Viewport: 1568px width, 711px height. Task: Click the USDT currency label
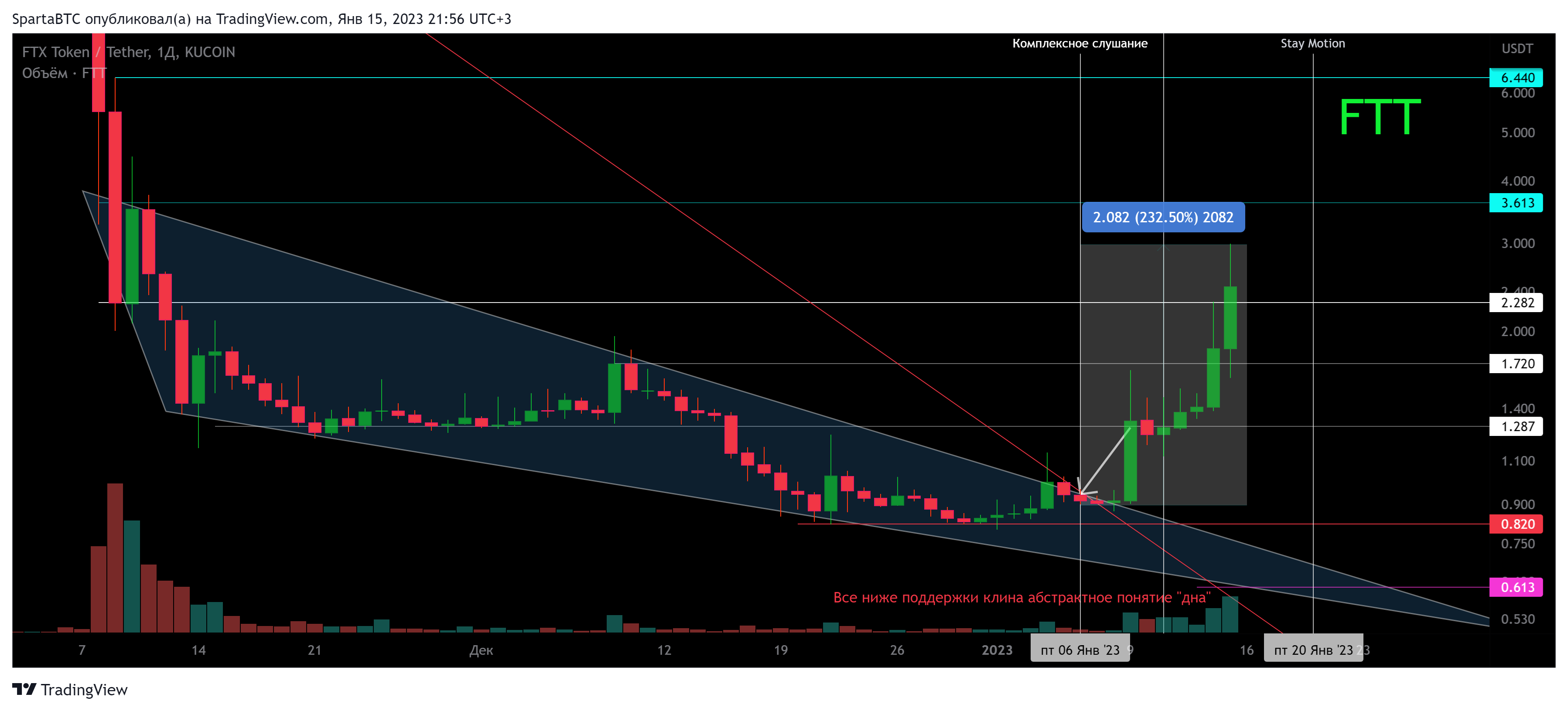click(1517, 49)
